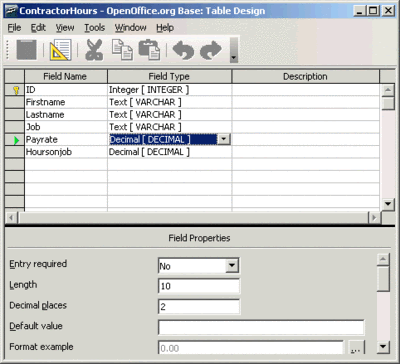
Task: Click Field Properties scroll down arrow
Action: tap(384, 347)
